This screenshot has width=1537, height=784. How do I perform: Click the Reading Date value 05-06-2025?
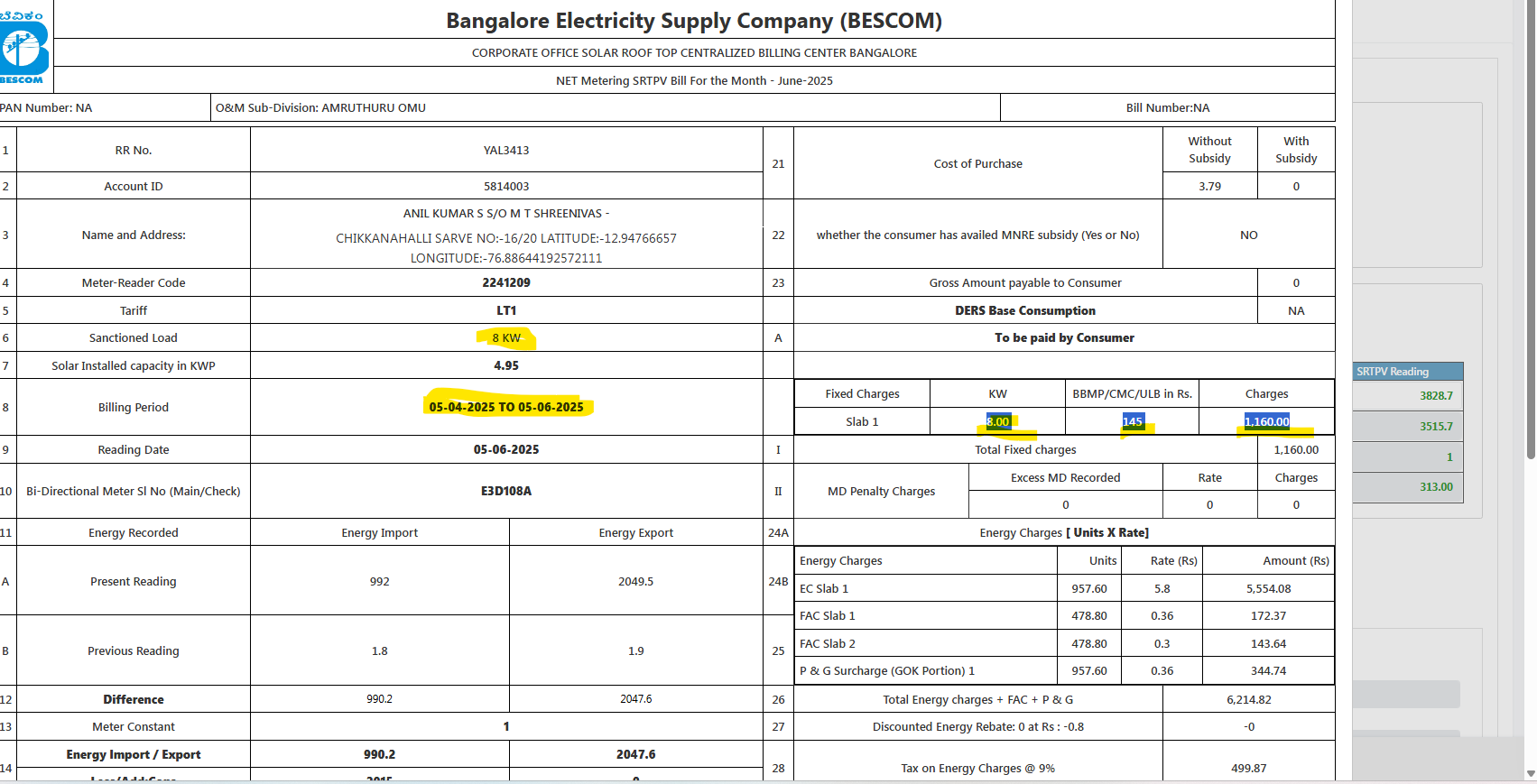click(x=506, y=450)
